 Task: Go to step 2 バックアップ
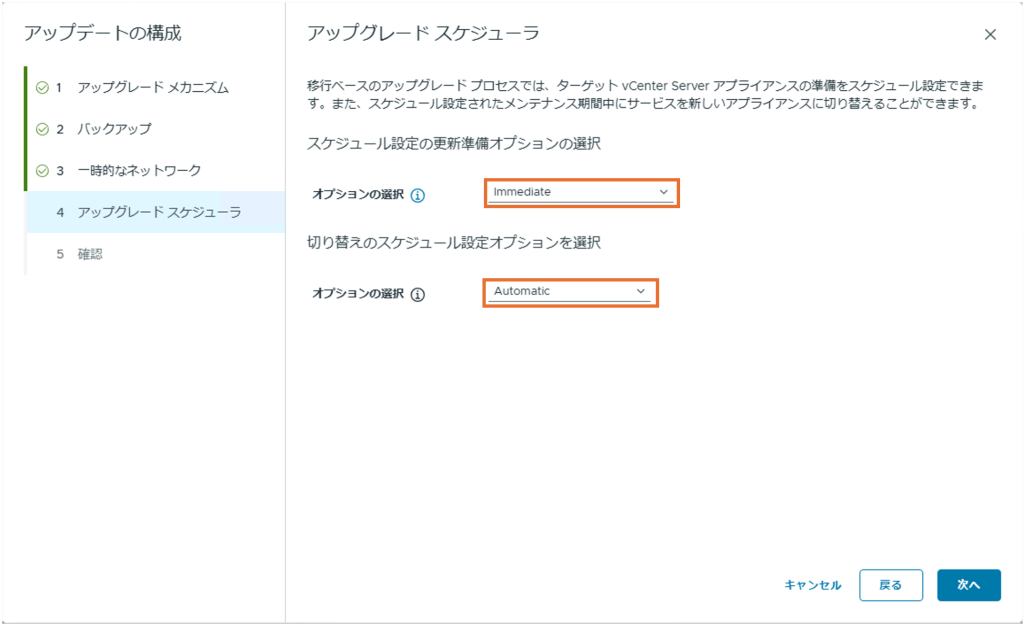pos(114,129)
